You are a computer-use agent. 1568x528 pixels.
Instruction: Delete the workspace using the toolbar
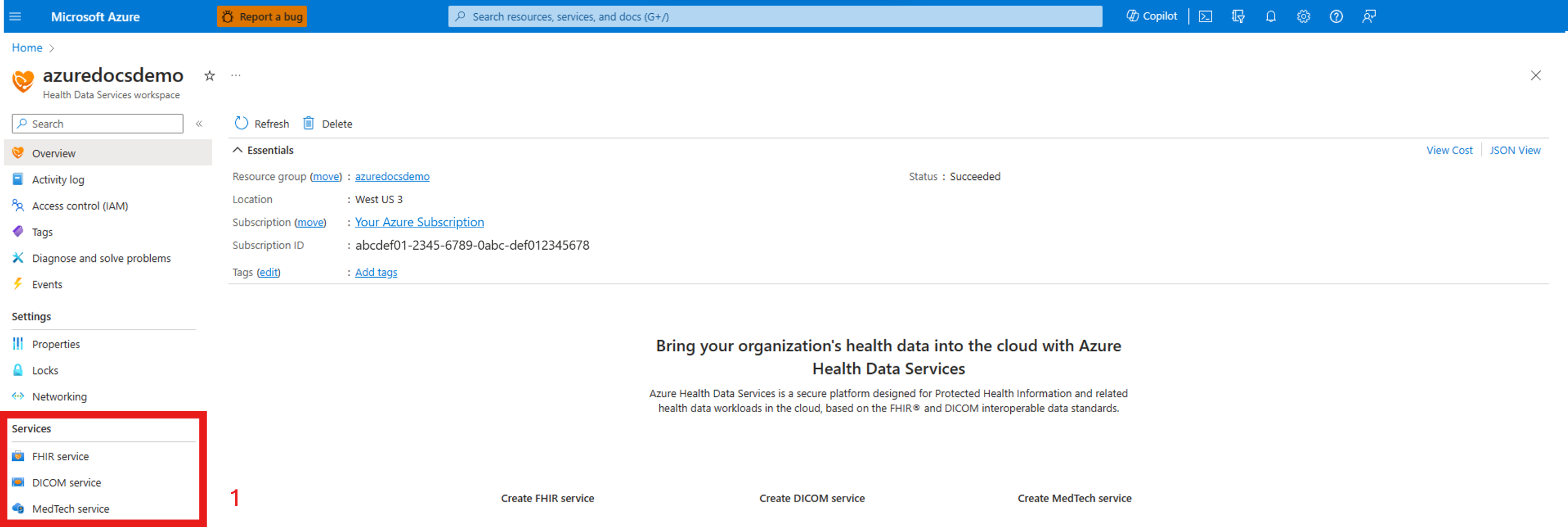(x=327, y=124)
